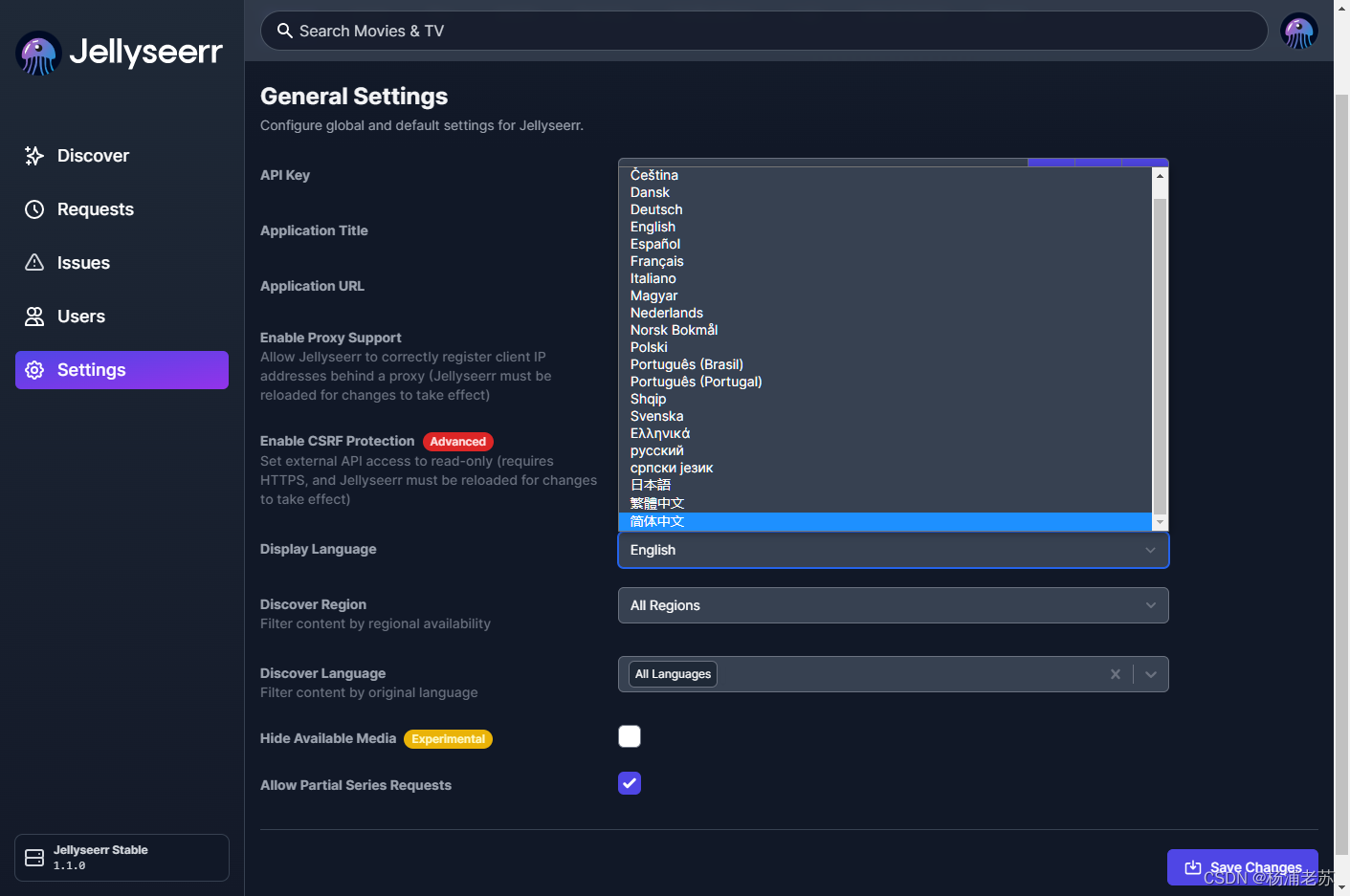Click the Jellyseerr jellyfish logo
This screenshot has height=896, width=1350.
point(38,53)
